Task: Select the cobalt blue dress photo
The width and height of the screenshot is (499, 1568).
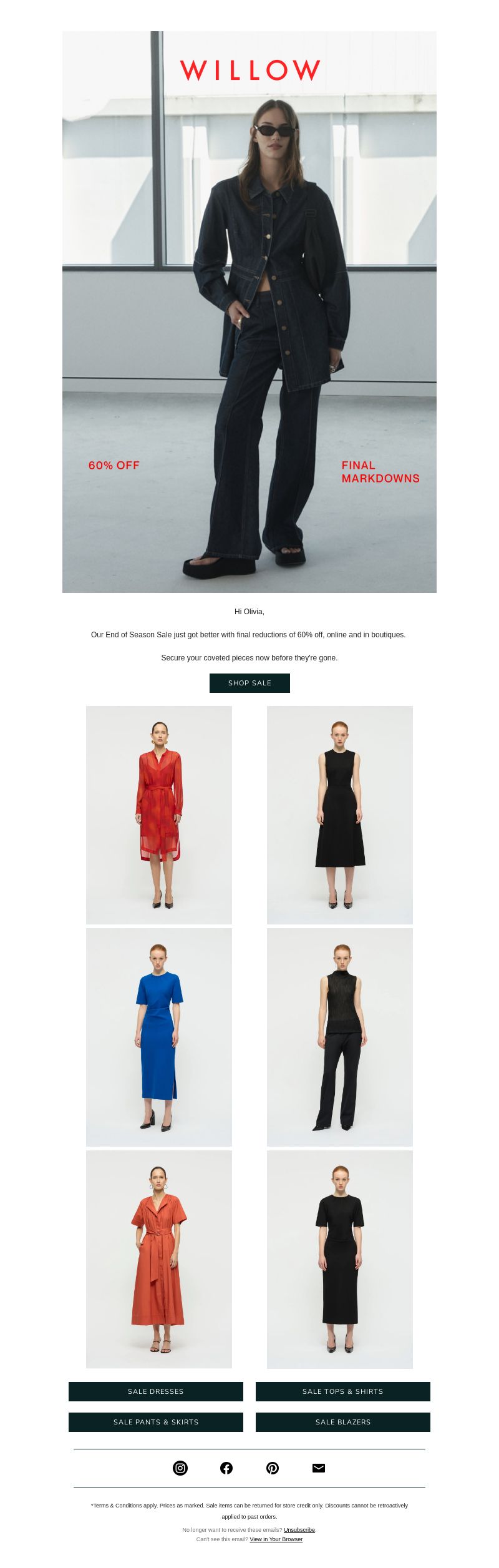Action: coord(159,1037)
